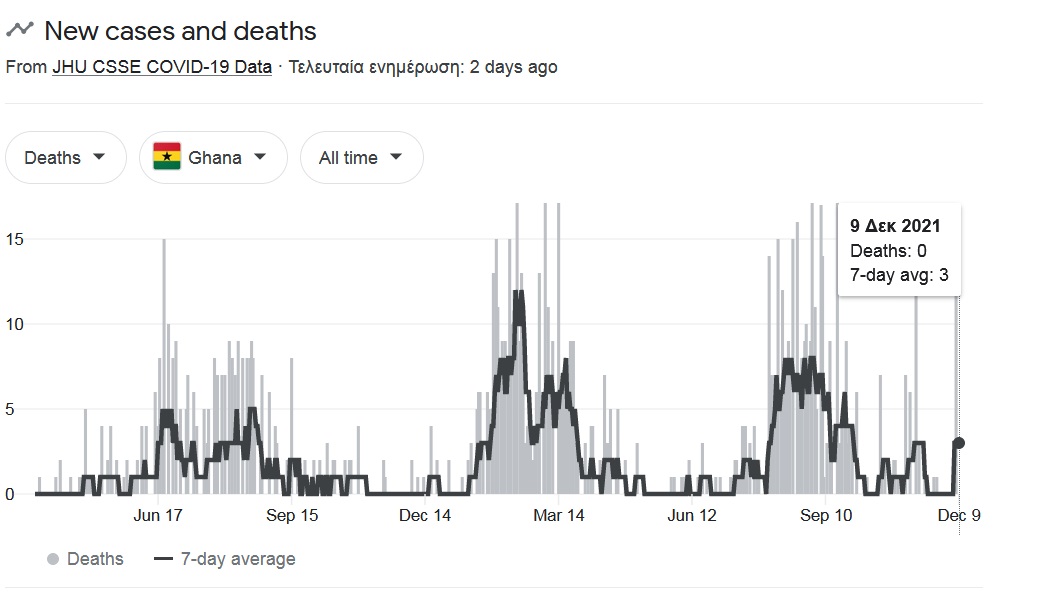Click the dark 7-day average legend dash
The image size is (1045, 598).
coord(164,559)
